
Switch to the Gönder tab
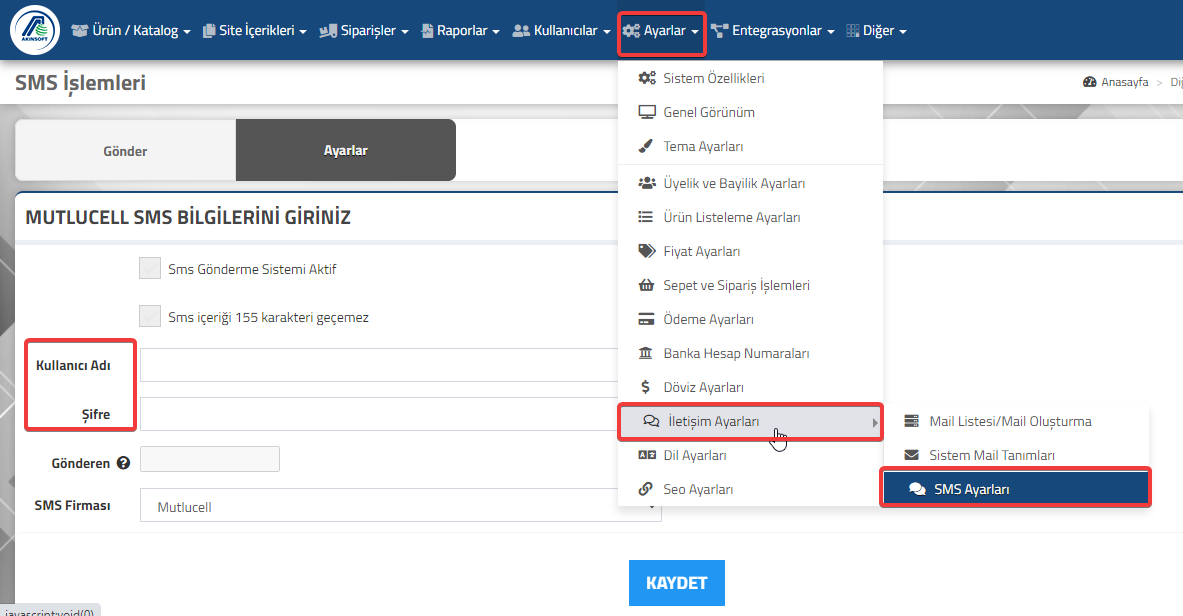[x=125, y=150]
